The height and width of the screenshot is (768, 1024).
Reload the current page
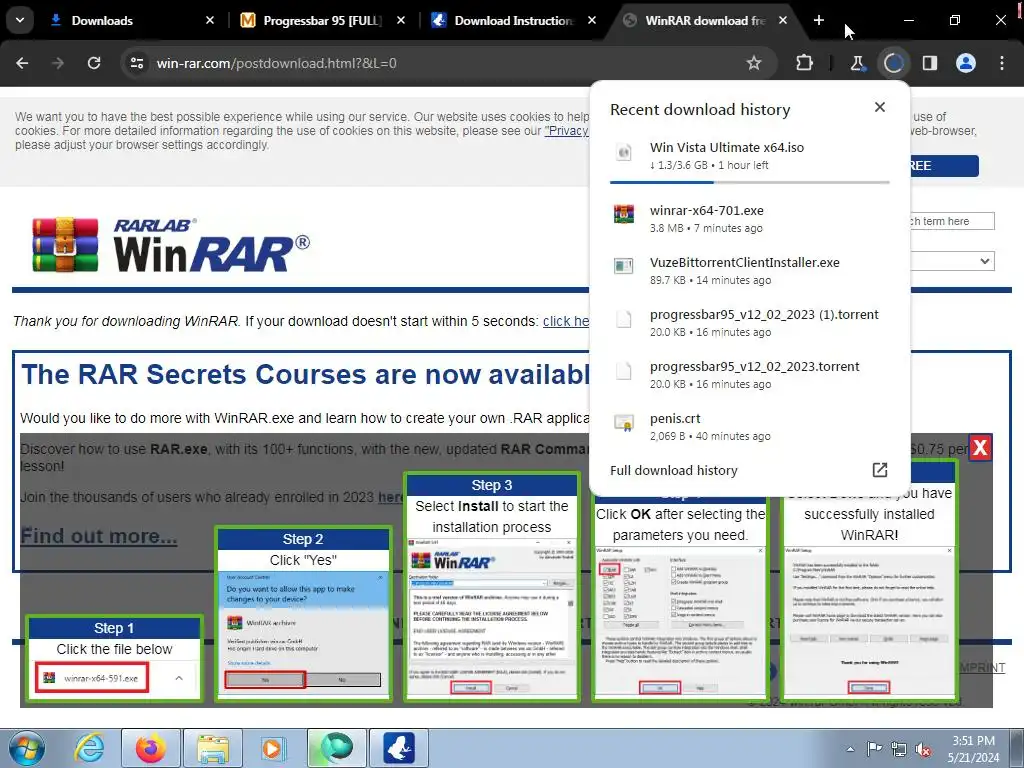point(94,63)
